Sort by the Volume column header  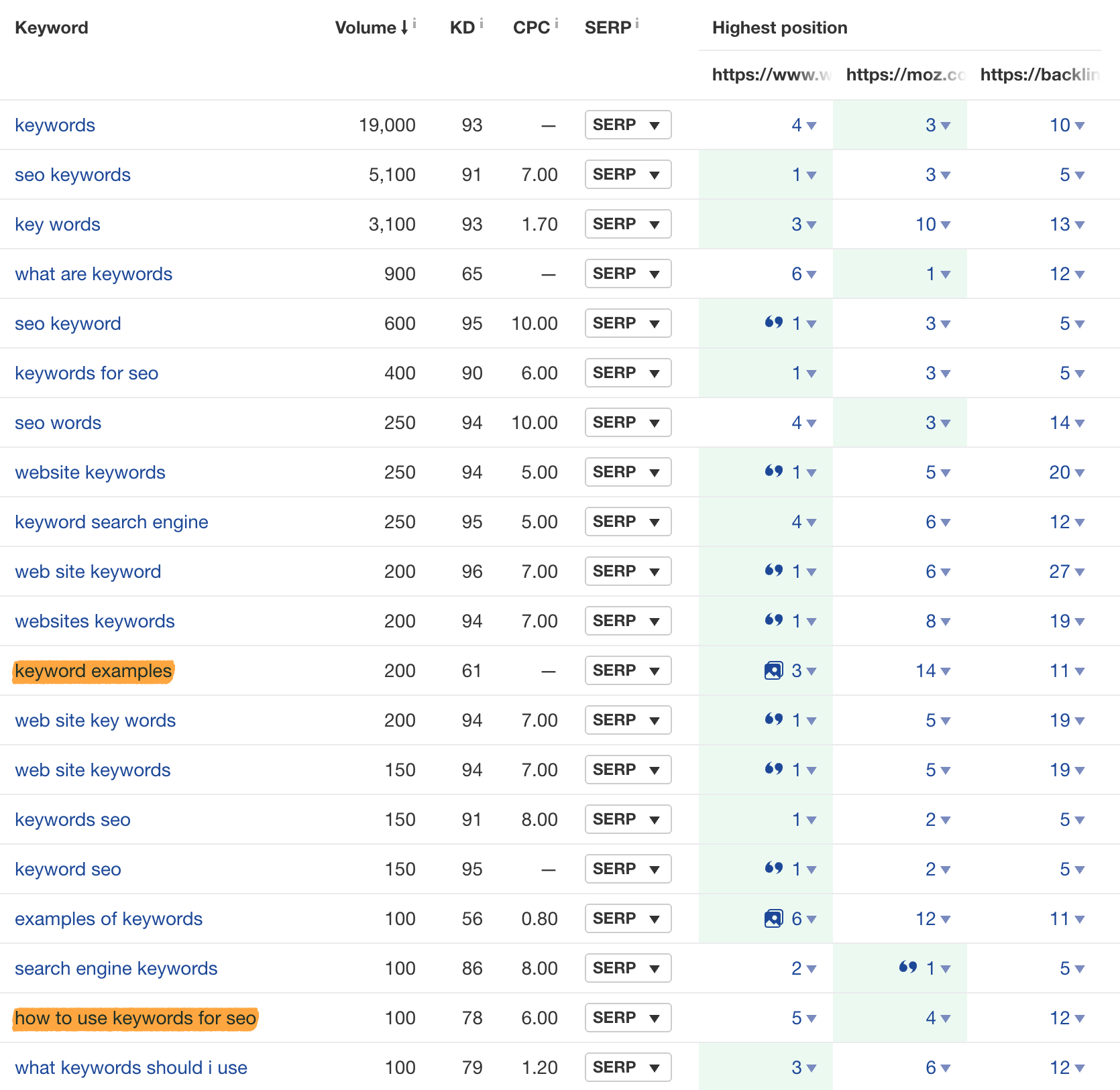(x=366, y=28)
